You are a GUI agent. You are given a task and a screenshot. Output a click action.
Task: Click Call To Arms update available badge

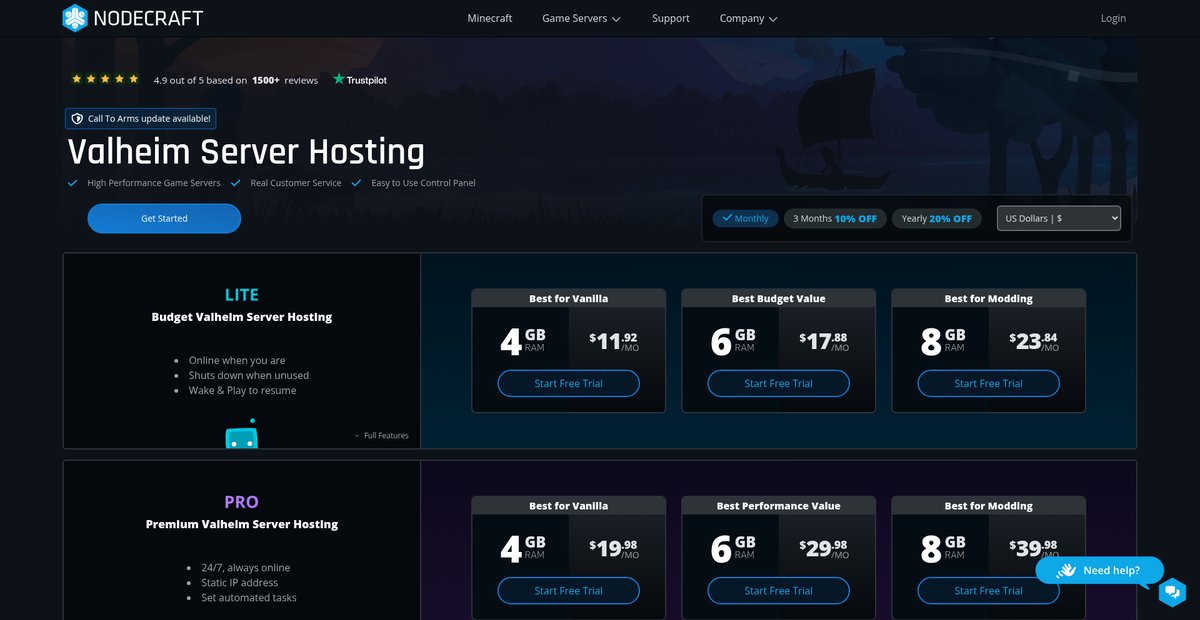click(x=141, y=118)
